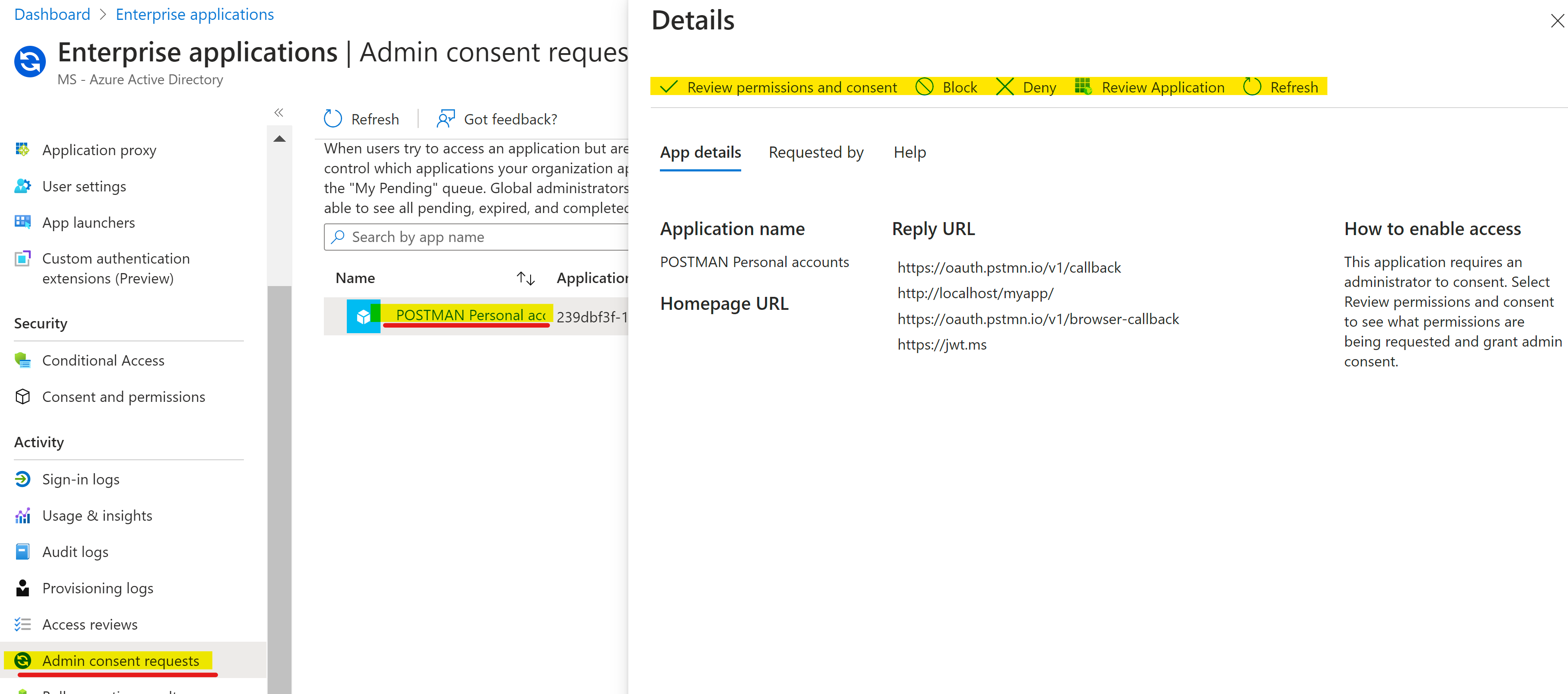1568x694 pixels.
Task: Click application ID cell 239dbf3f
Action: tap(592, 317)
